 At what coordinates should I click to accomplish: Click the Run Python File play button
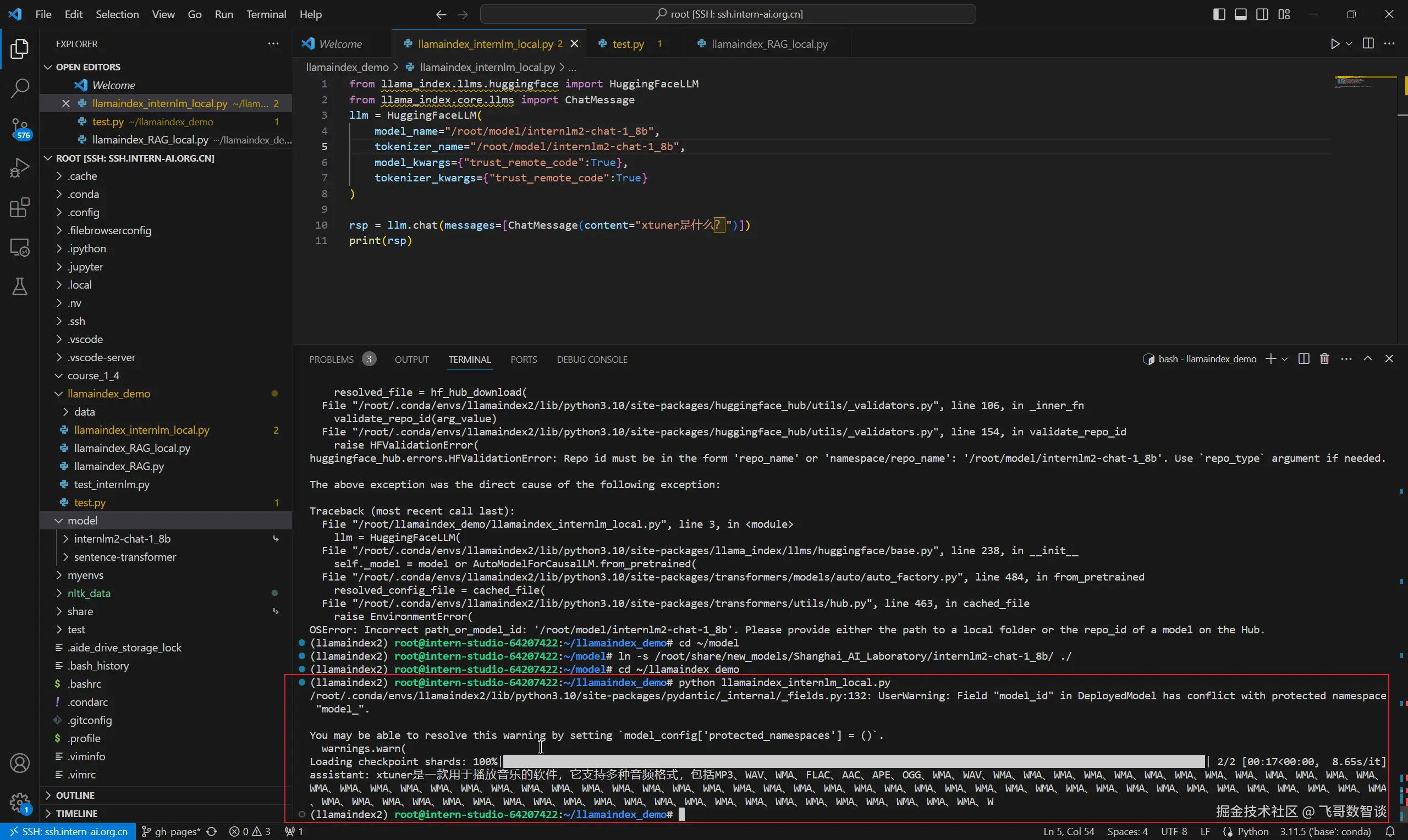click(1335, 43)
